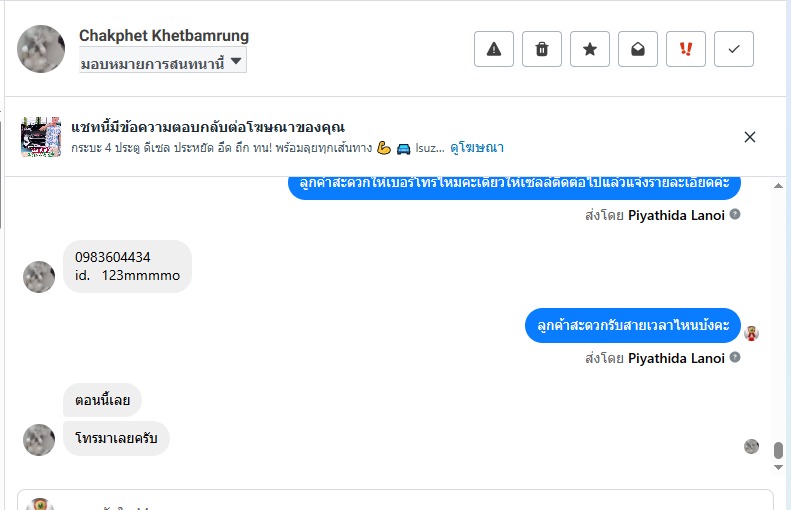This screenshot has width=791, height=510.
Task: Flag conversation with red exclamation icon
Action: (x=686, y=49)
